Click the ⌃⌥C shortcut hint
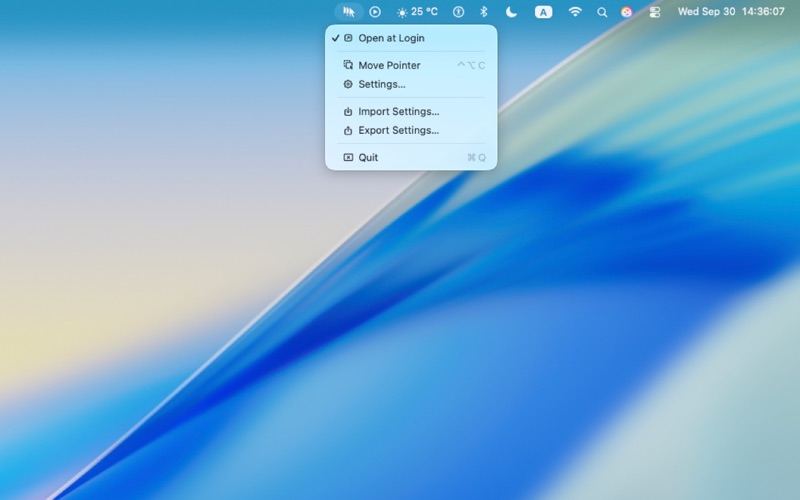Screen dimensions: 800x500 [x=471, y=65]
